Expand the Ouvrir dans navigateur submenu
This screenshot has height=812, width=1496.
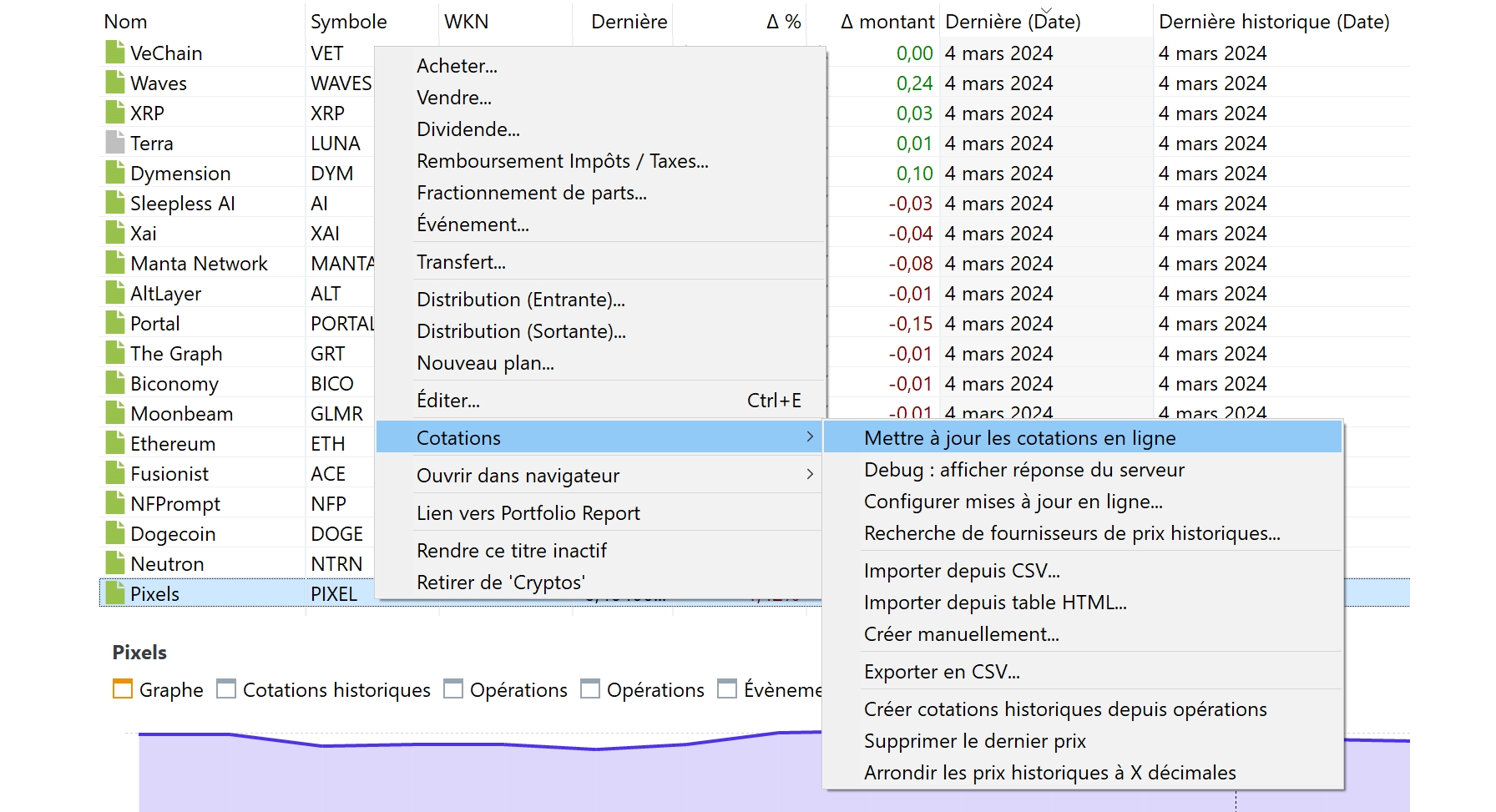[809, 475]
